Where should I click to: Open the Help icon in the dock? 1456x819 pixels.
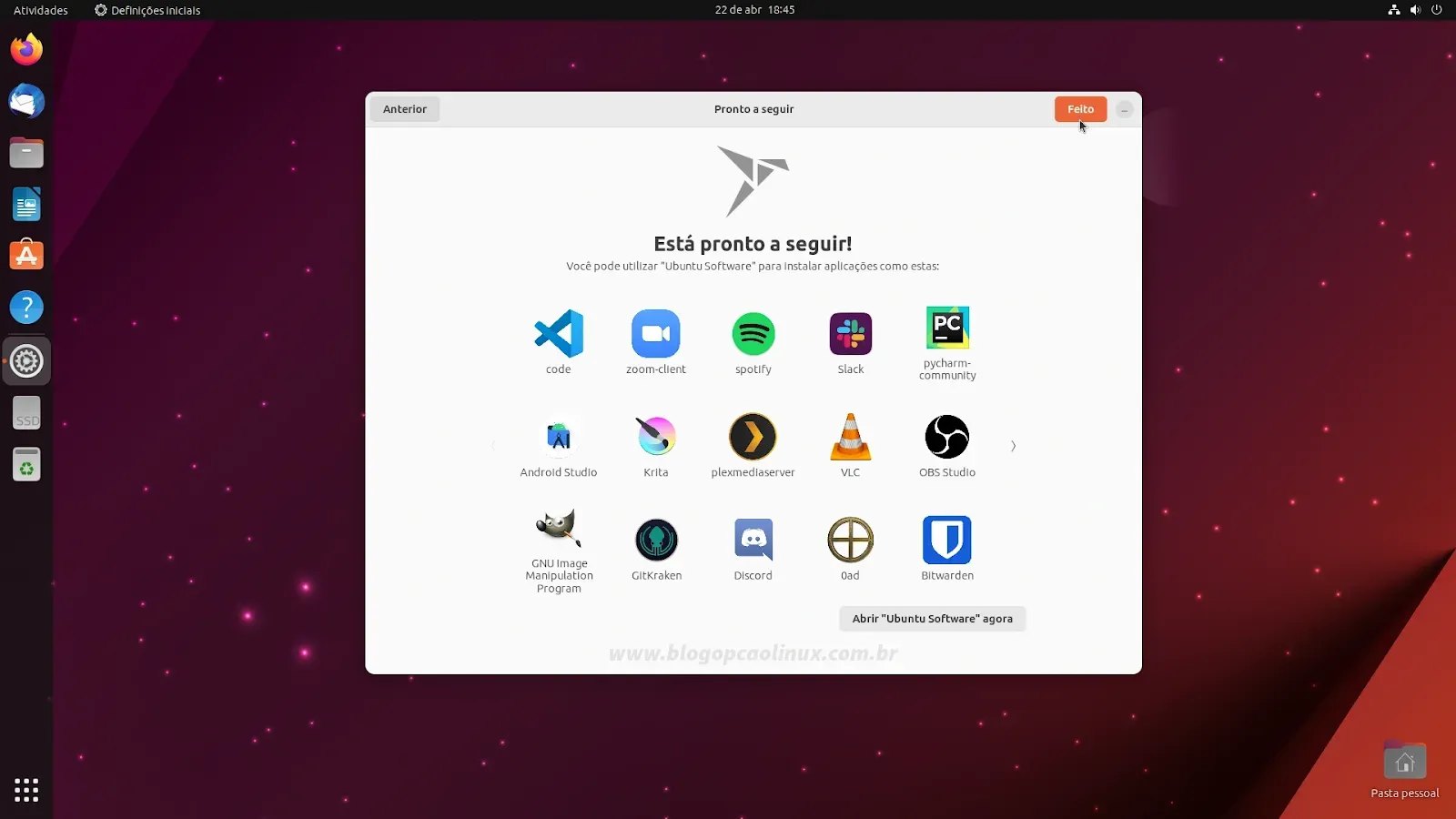26,308
